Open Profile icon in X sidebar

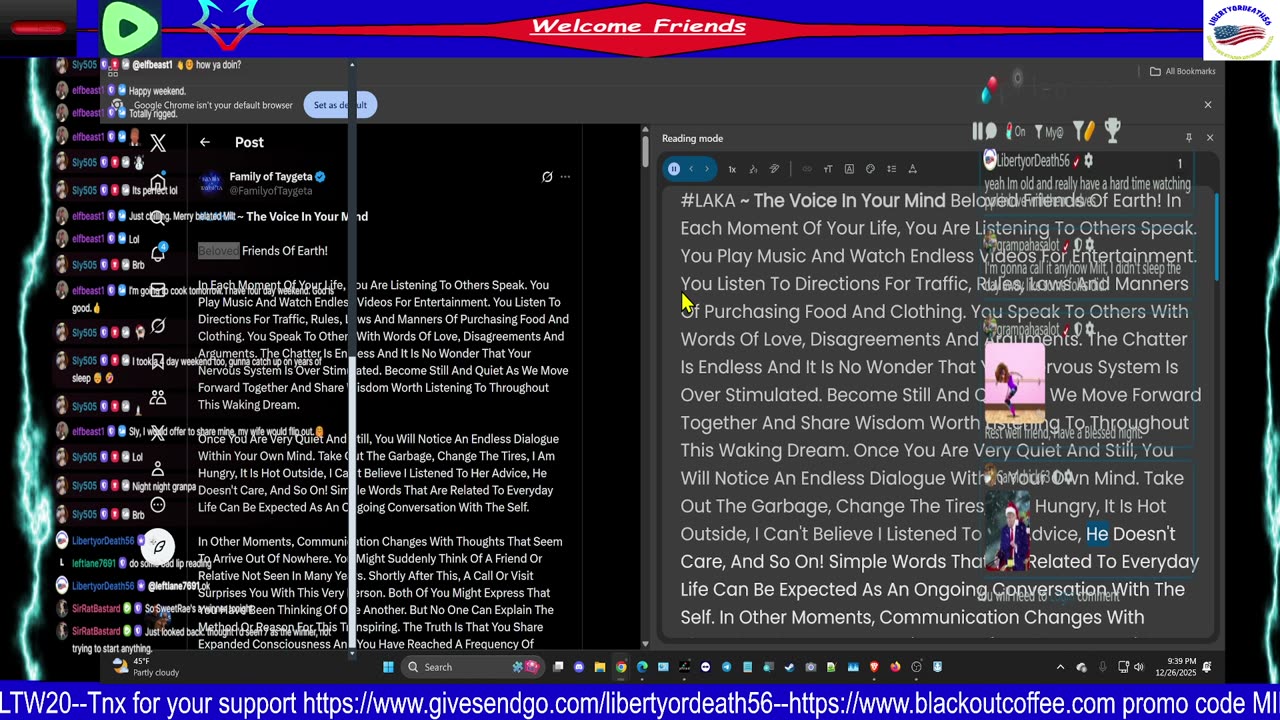[x=158, y=469]
